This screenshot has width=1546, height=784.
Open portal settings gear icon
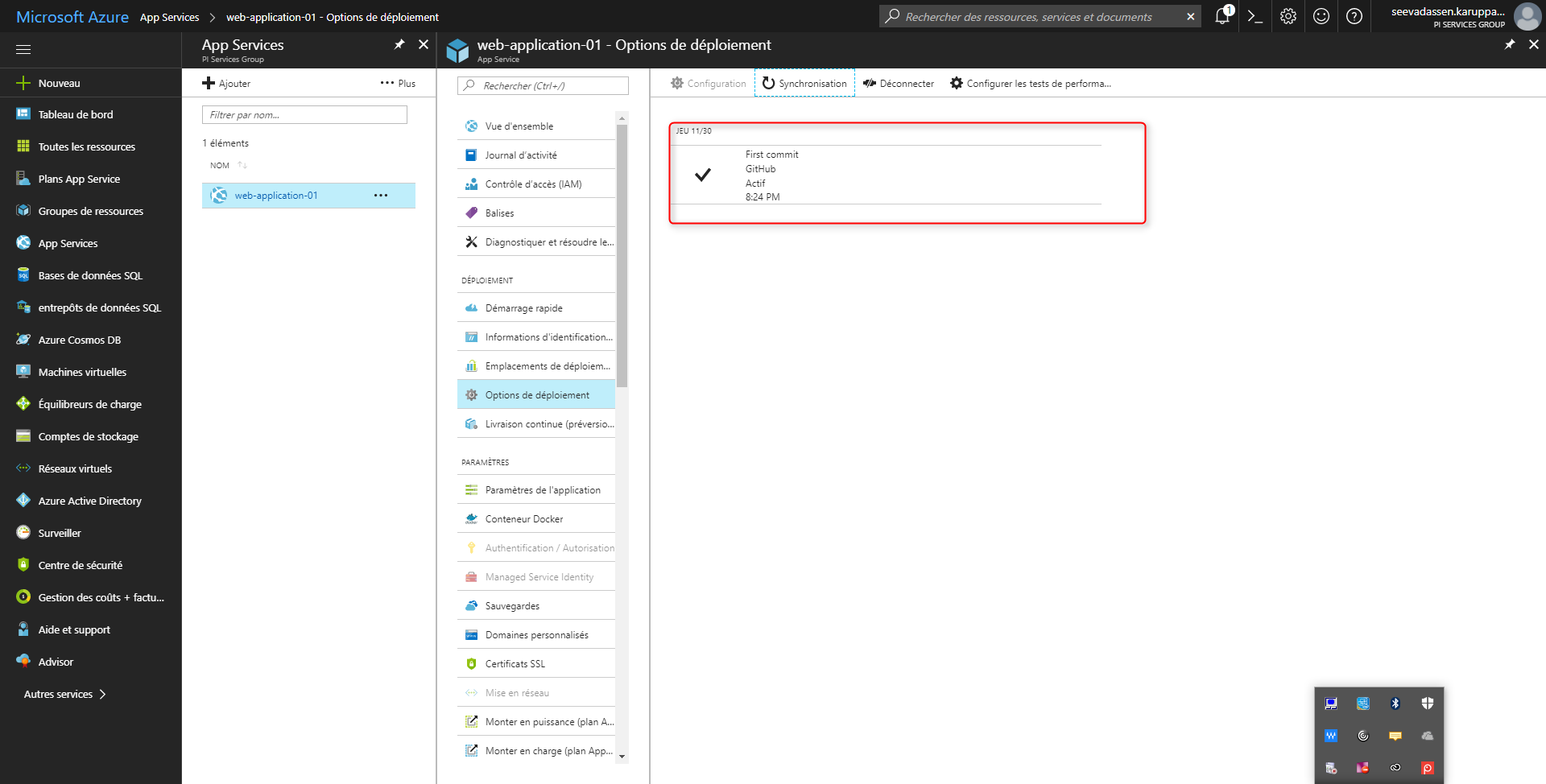pyautogui.click(x=1288, y=16)
